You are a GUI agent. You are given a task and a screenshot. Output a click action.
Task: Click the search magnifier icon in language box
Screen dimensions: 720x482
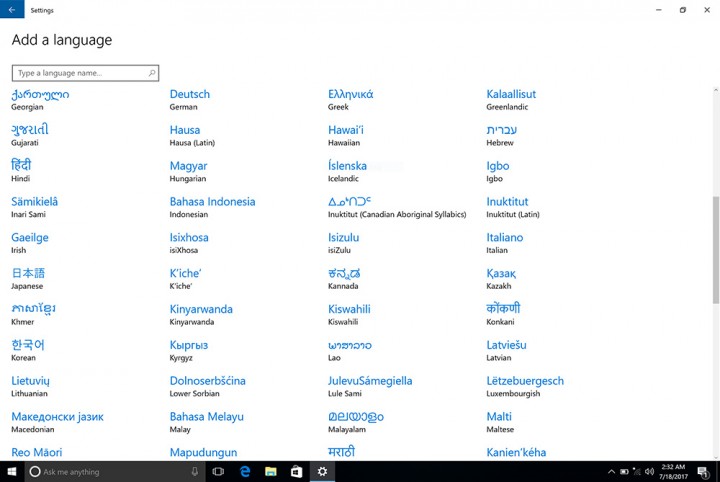[x=152, y=73]
